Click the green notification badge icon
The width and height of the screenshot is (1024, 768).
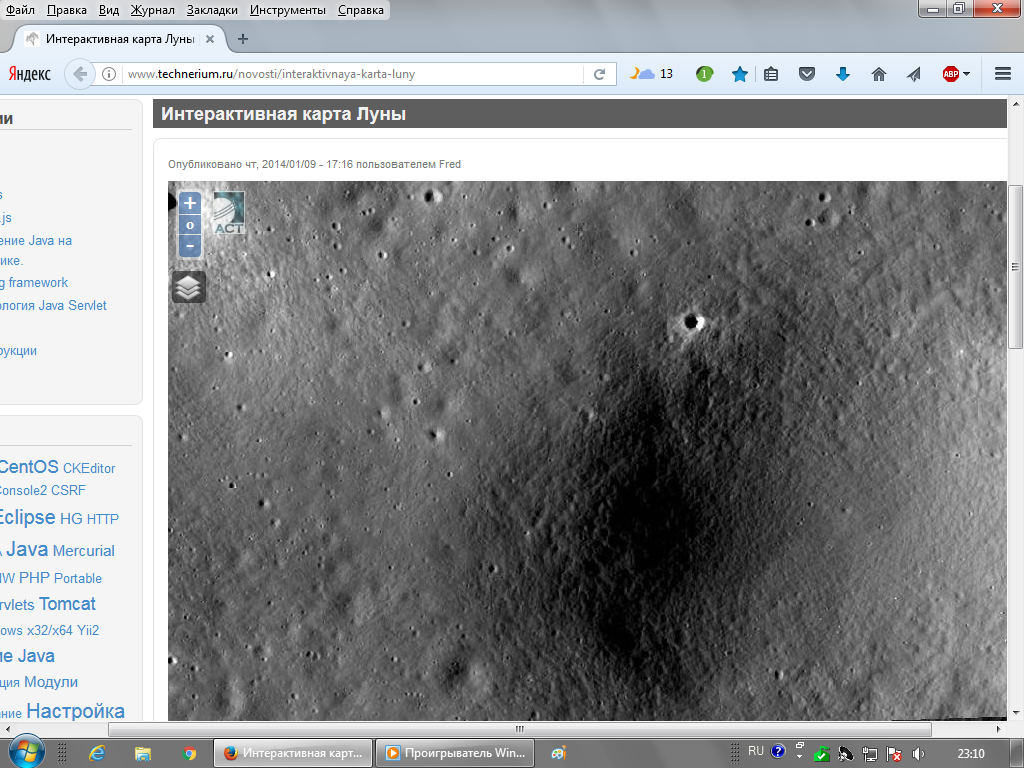[704, 74]
